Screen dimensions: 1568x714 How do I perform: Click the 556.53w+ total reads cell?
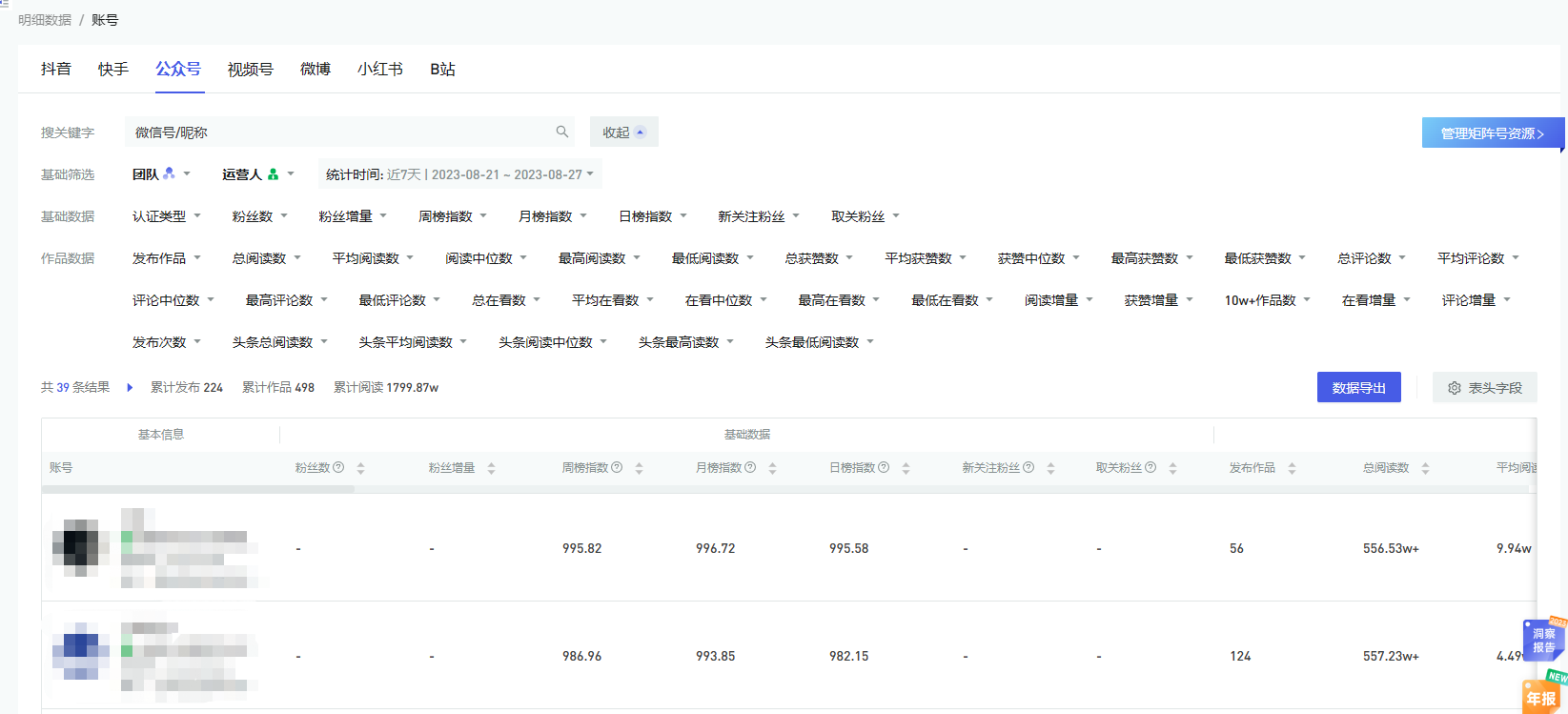point(1391,548)
